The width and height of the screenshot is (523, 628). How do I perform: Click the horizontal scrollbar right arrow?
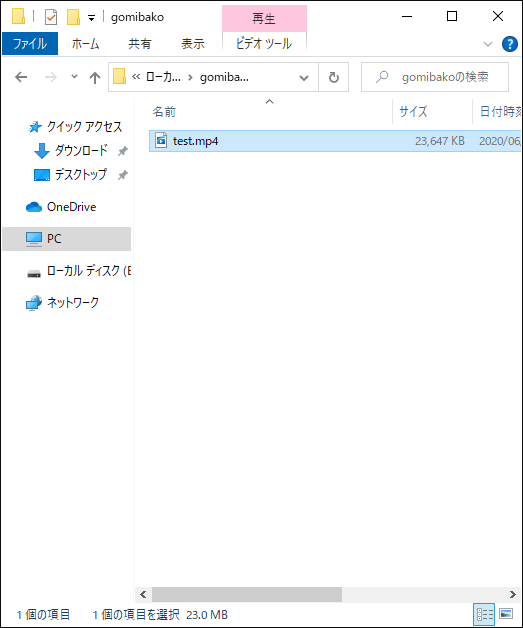pos(513,594)
